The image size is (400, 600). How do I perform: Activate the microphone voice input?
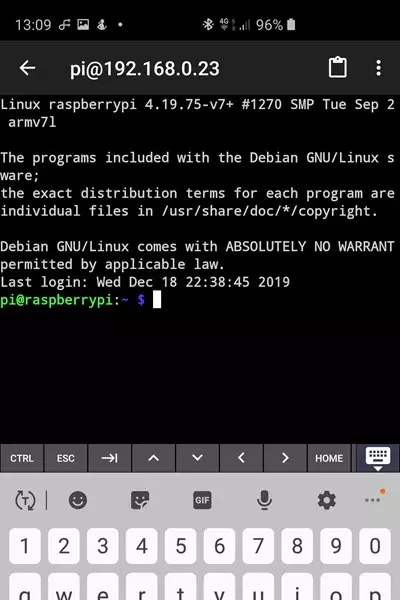[264, 500]
